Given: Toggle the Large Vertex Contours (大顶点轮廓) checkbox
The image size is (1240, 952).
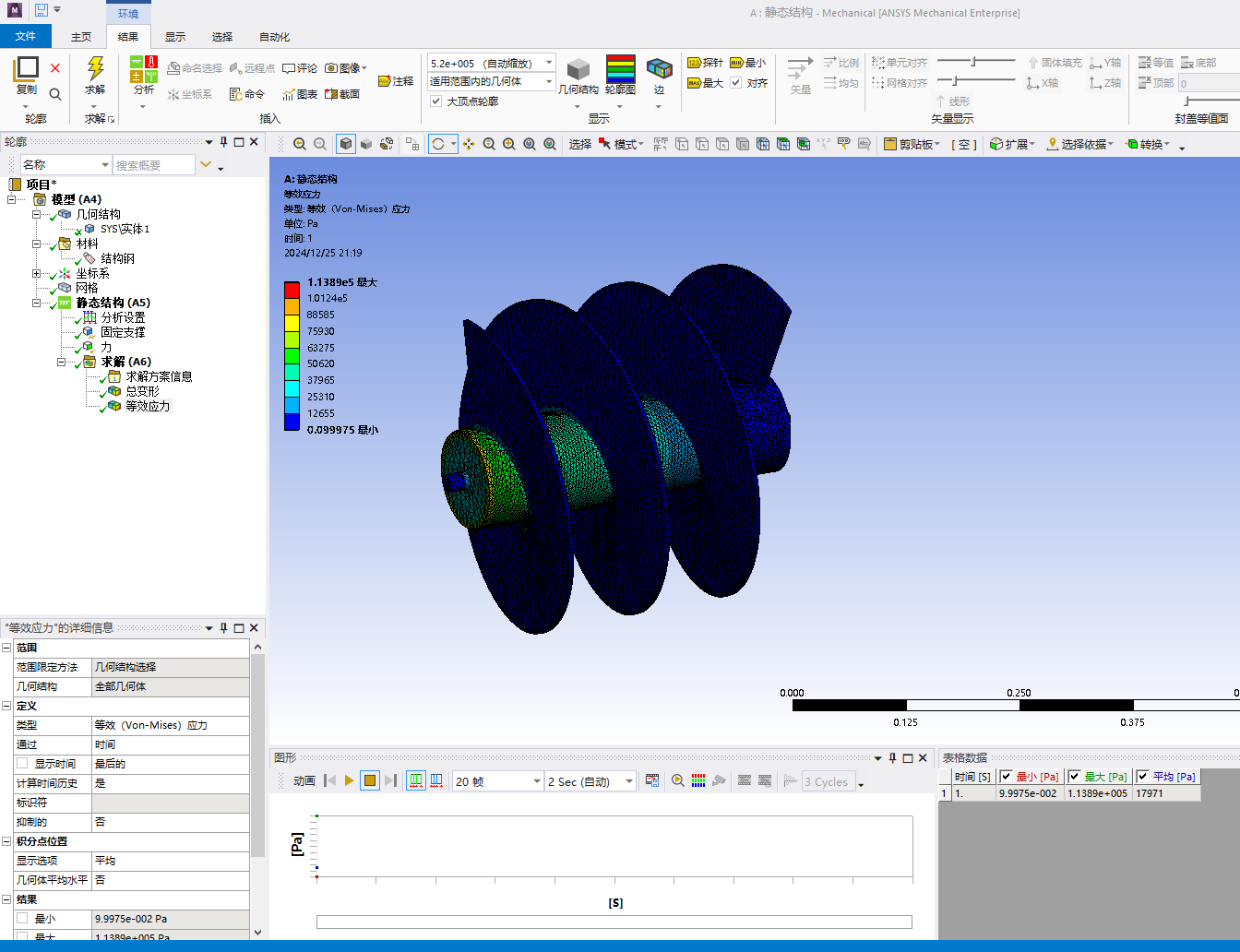Looking at the screenshot, I should tap(436, 101).
